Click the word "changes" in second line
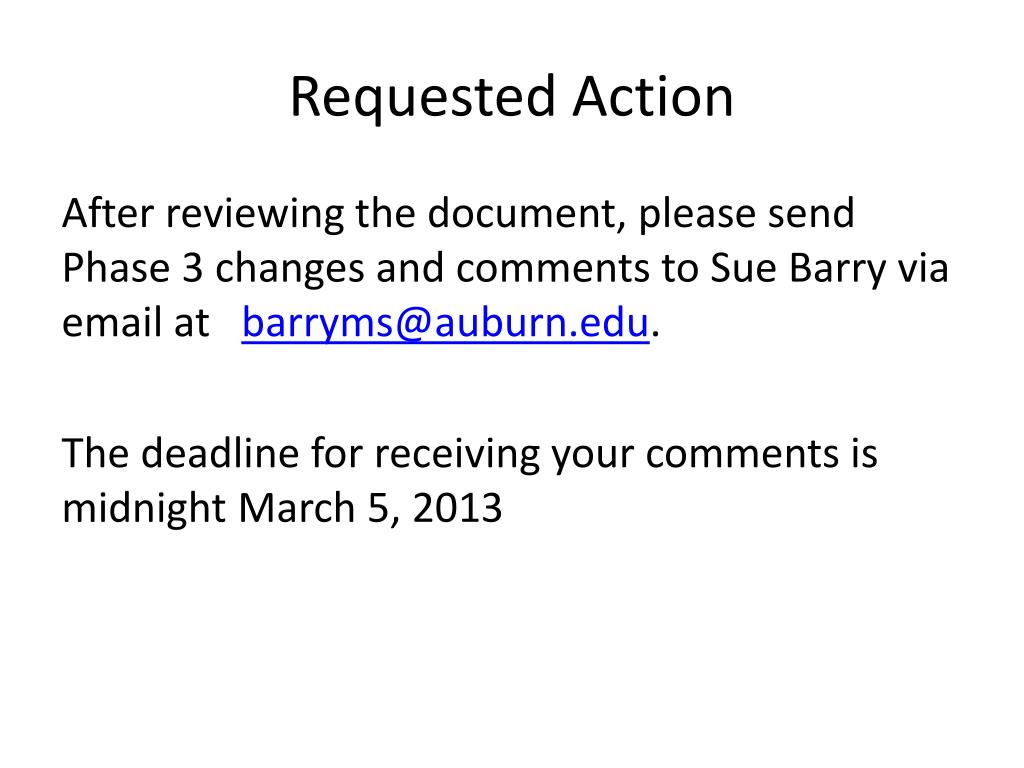 [x=290, y=269]
